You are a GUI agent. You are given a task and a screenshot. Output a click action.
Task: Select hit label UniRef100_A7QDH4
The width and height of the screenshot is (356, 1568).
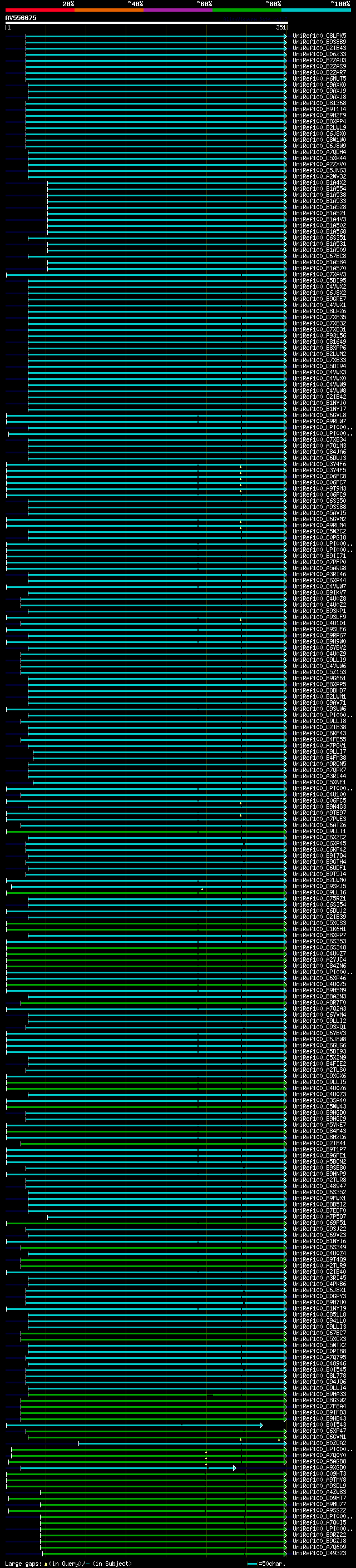click(x=319, y=152)
